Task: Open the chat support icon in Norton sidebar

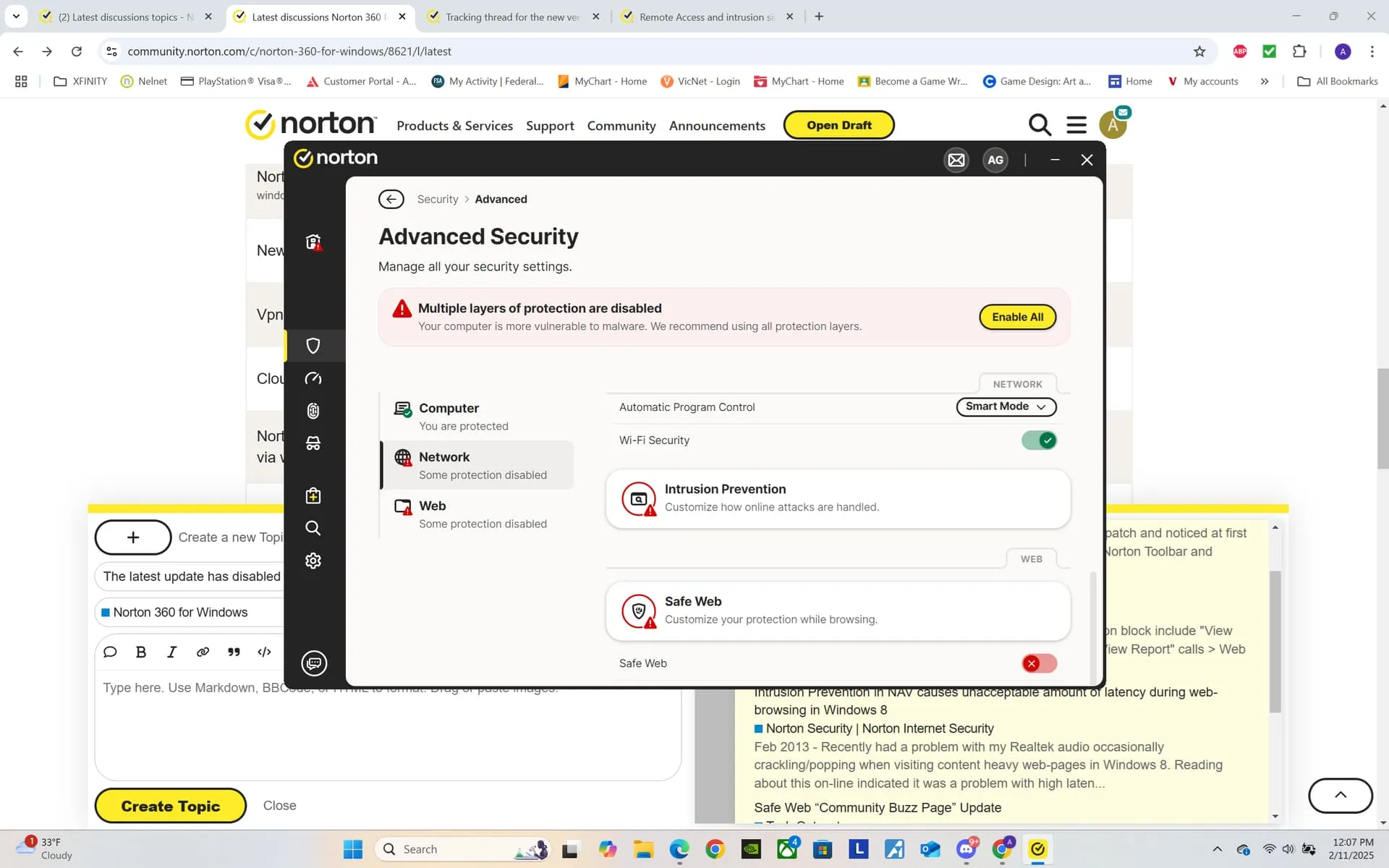Action: [314, 663]
